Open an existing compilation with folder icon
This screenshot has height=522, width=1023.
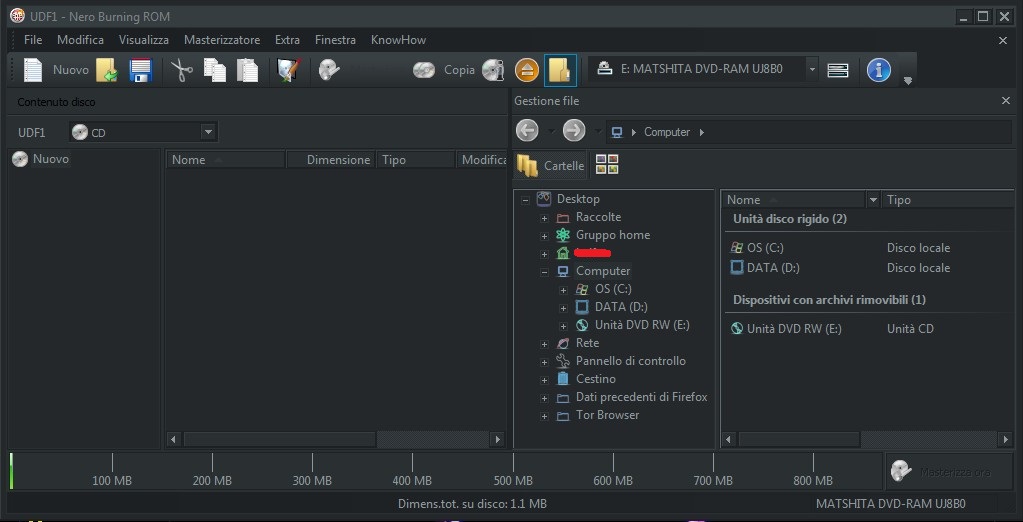pyautogui.click(x=107, y=70)
